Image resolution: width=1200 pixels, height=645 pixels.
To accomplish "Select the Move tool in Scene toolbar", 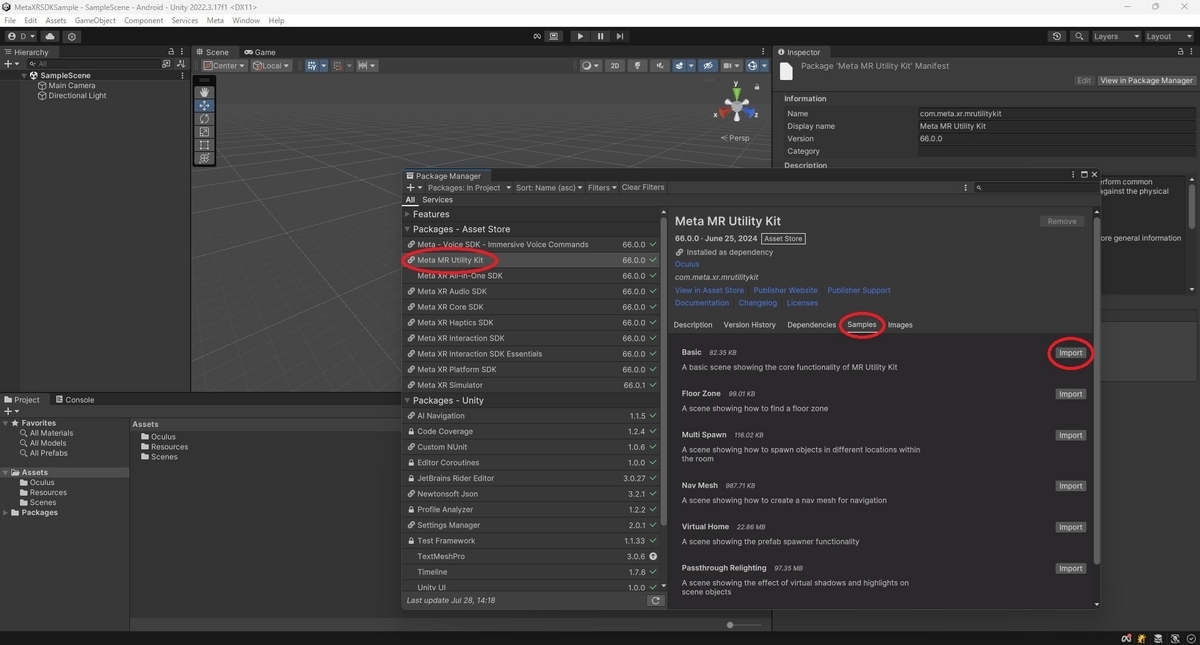I will pyautogui.click(x=204, y=105).
